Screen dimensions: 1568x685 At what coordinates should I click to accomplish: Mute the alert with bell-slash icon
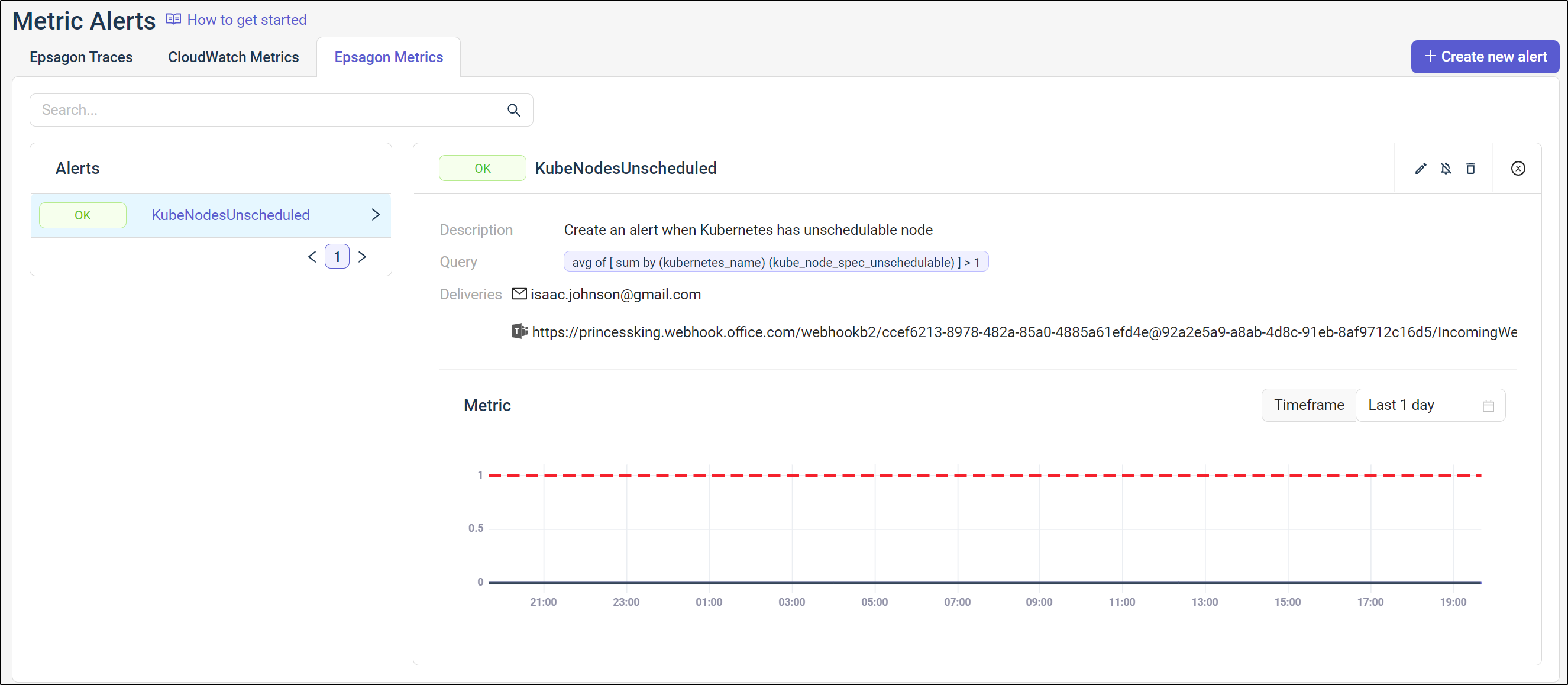(x=1446, y=169)
